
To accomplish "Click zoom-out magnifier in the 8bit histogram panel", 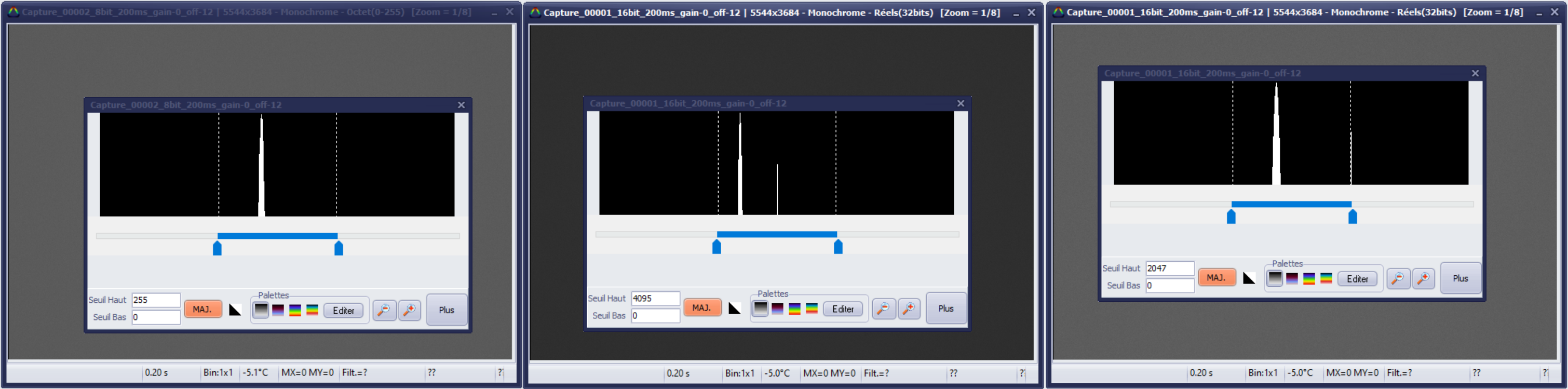I will [384, 311].
